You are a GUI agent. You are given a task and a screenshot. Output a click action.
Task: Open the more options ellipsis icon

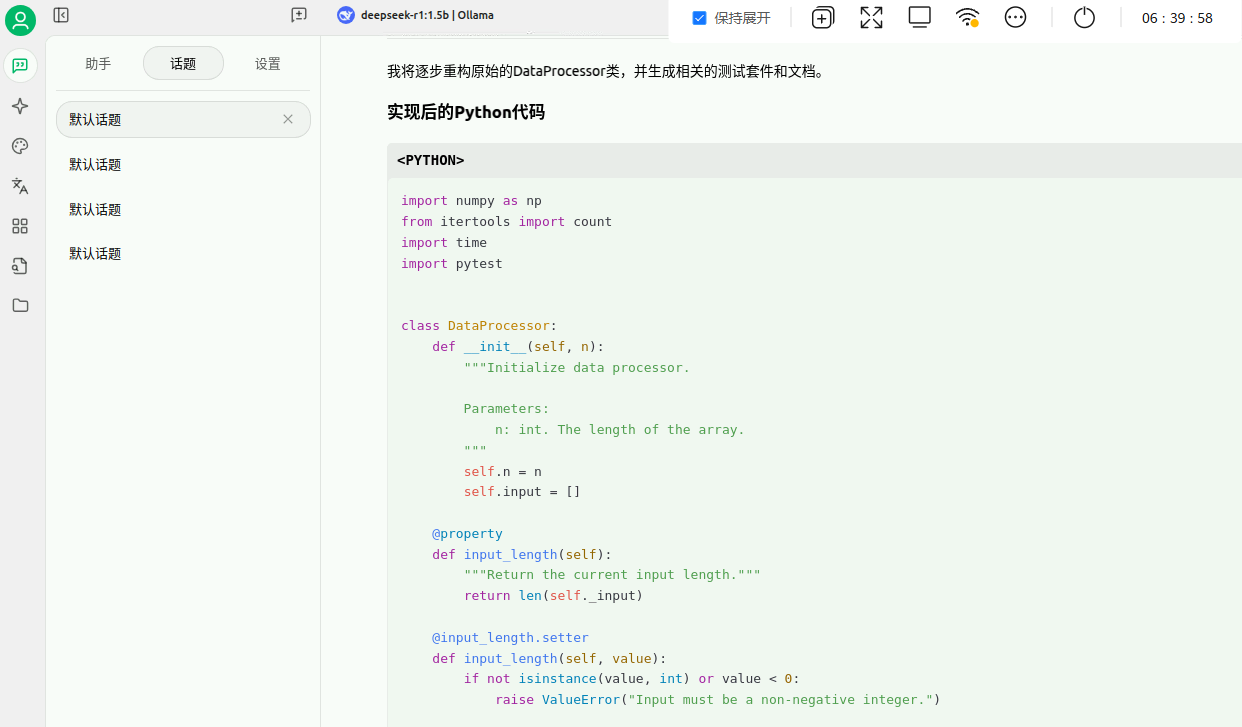click(1016, 17)
